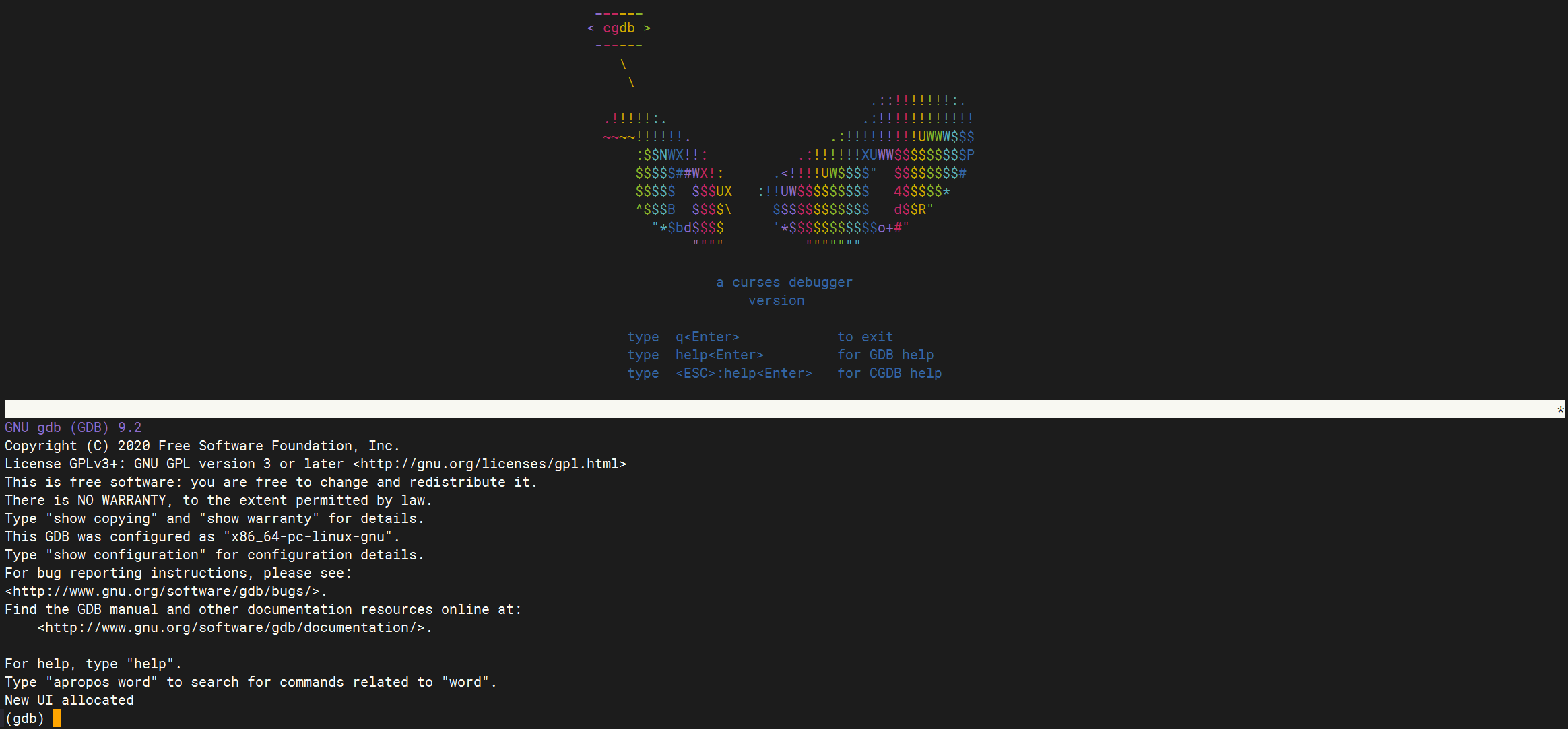Click the GDB prompt cursor block
The image size is (1568, 729).
[x=57, y=718]
